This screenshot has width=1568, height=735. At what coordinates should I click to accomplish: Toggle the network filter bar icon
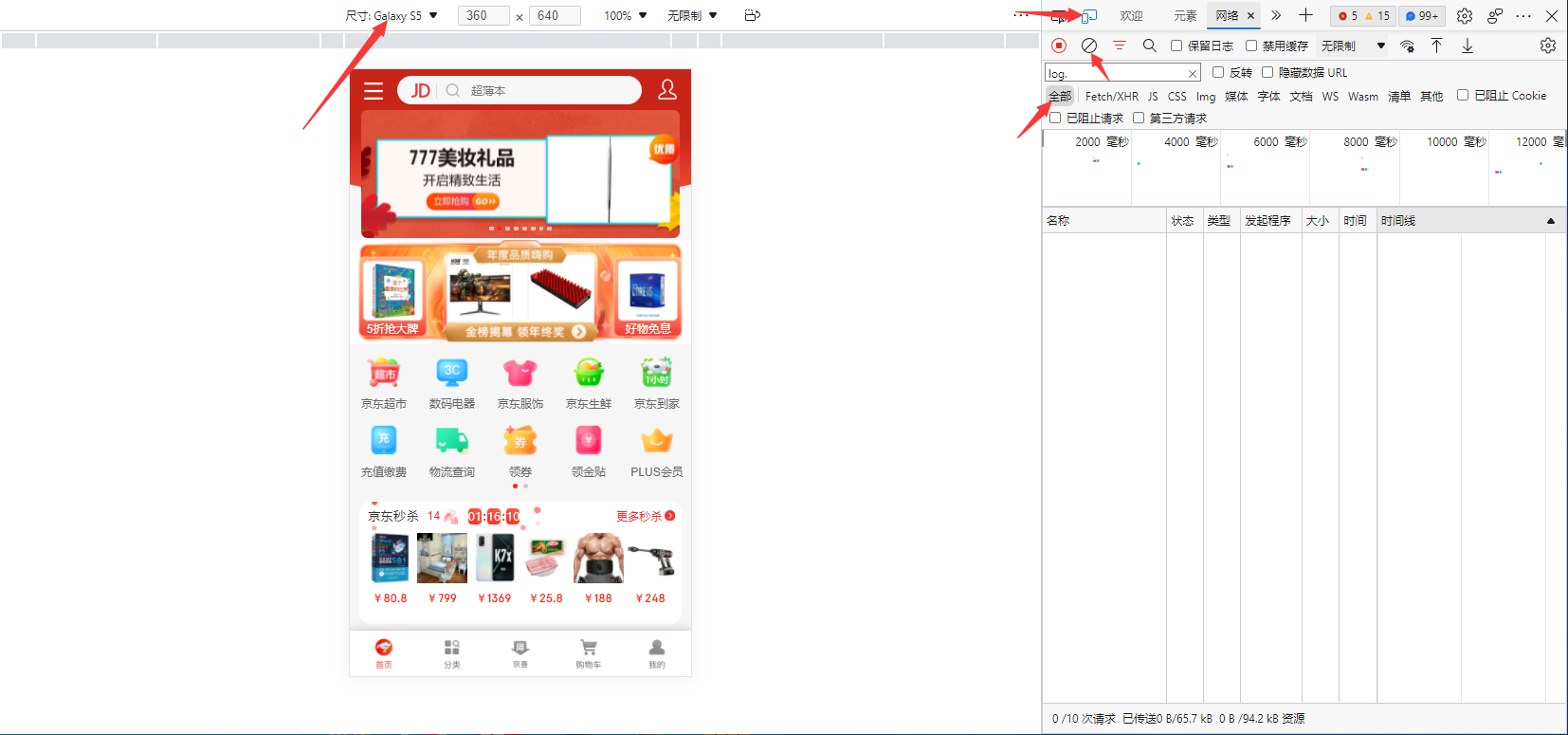[x=1120, y=46]
